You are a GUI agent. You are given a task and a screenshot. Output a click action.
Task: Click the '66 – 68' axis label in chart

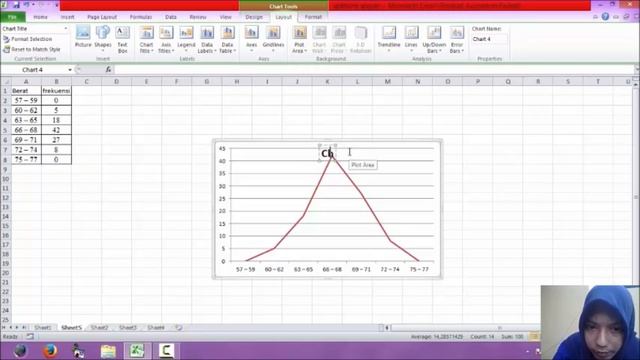[x=332, y=269]
